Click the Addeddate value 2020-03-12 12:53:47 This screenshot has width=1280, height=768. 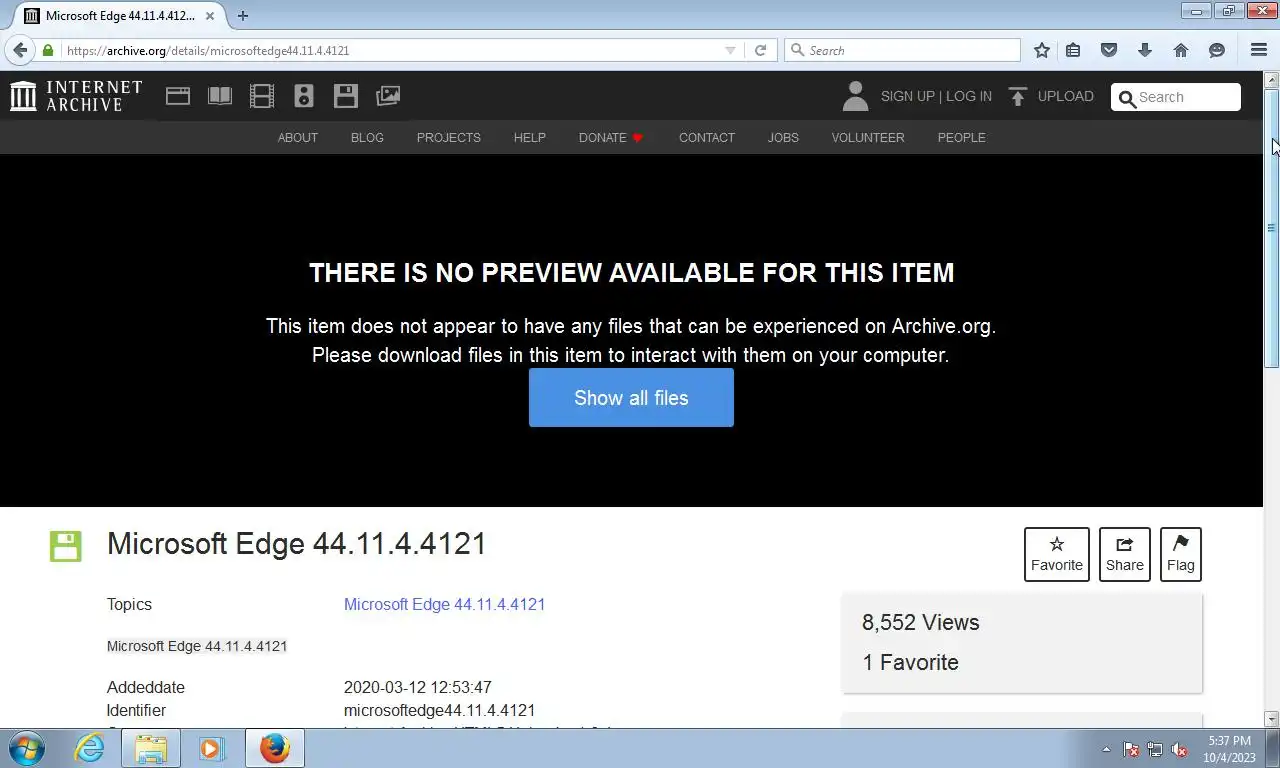[x=418, y=688]
